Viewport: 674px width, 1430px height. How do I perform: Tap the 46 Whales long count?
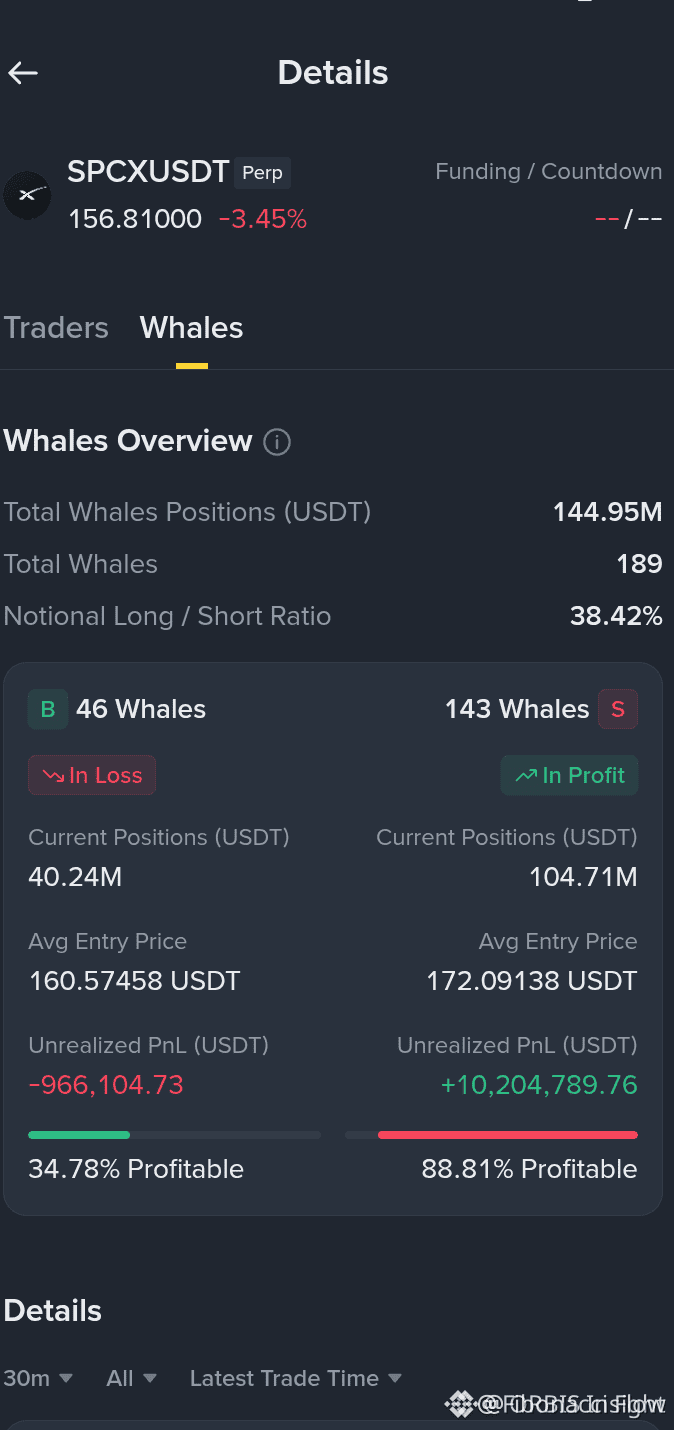pyautogui.click(x=141, y=709)
